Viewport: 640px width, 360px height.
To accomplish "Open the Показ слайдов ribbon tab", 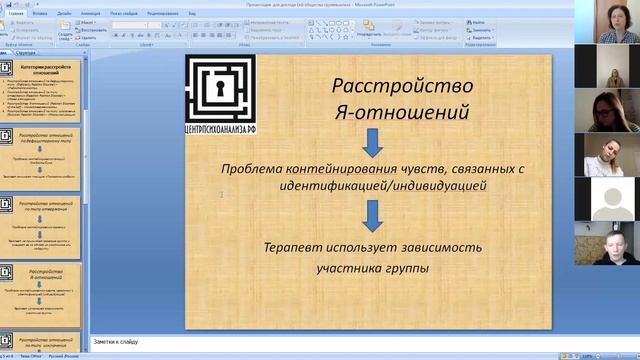I will [x=124, y=13].
